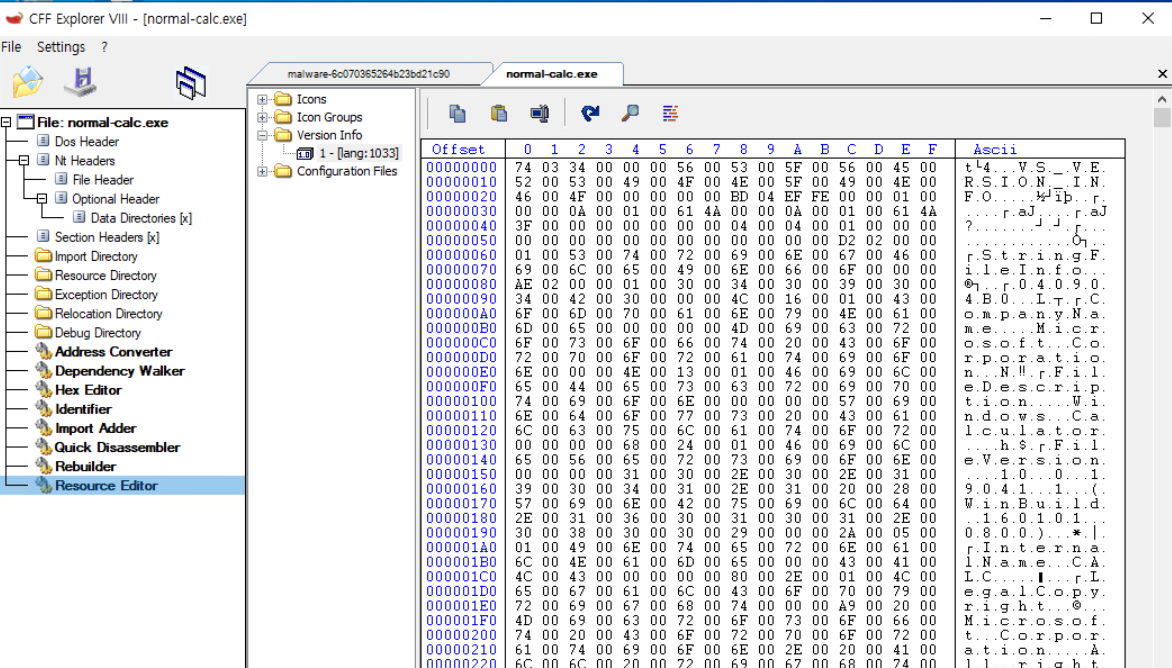Click the Open file folder icon
Image resolution: width=1172 pixels, height=668 pixels.
point(28,81)
